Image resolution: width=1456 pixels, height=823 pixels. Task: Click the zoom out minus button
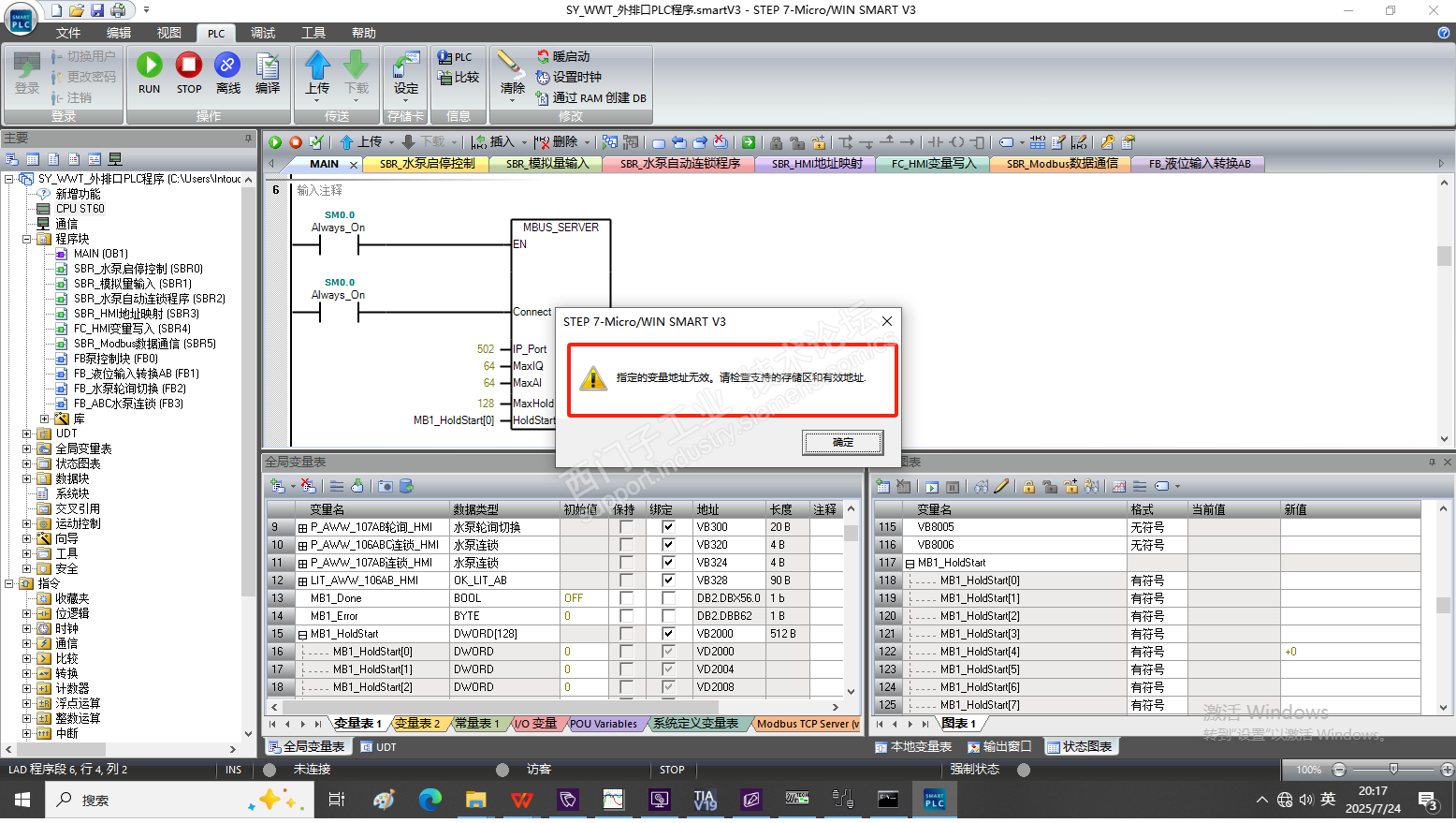coord(1339,770)
